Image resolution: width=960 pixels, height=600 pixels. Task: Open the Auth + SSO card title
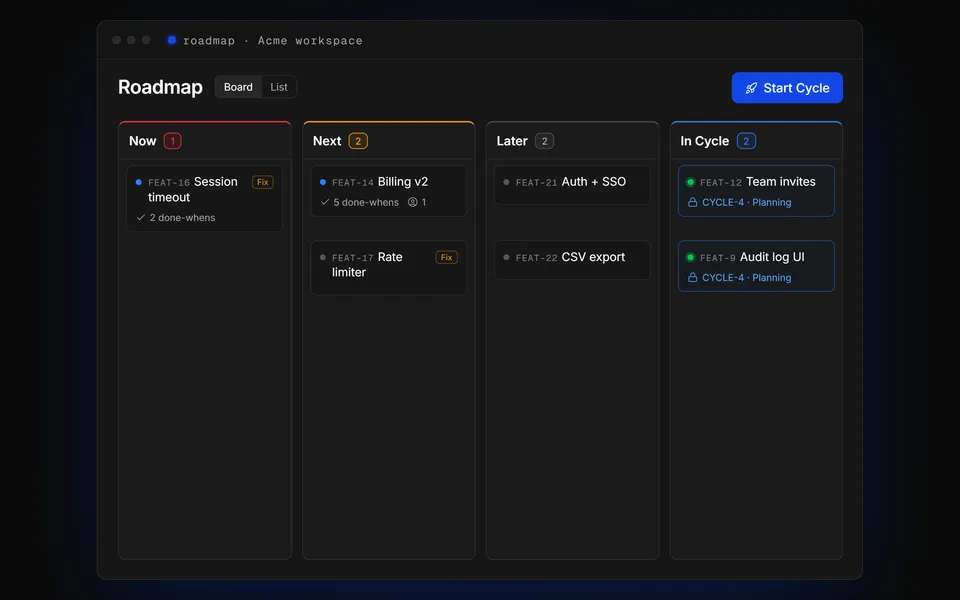594,182
